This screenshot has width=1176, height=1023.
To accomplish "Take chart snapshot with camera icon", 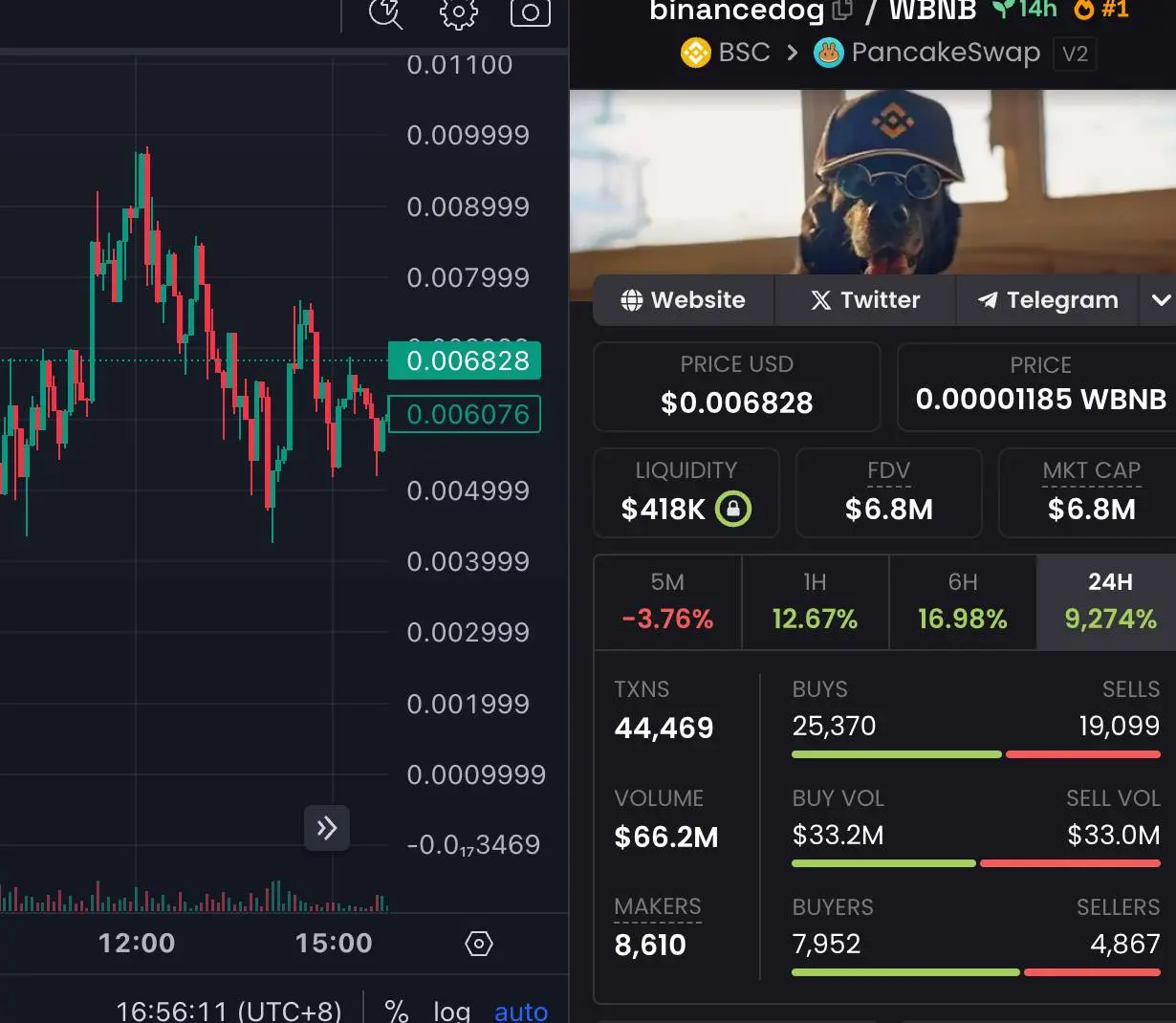I will (530, 12).
